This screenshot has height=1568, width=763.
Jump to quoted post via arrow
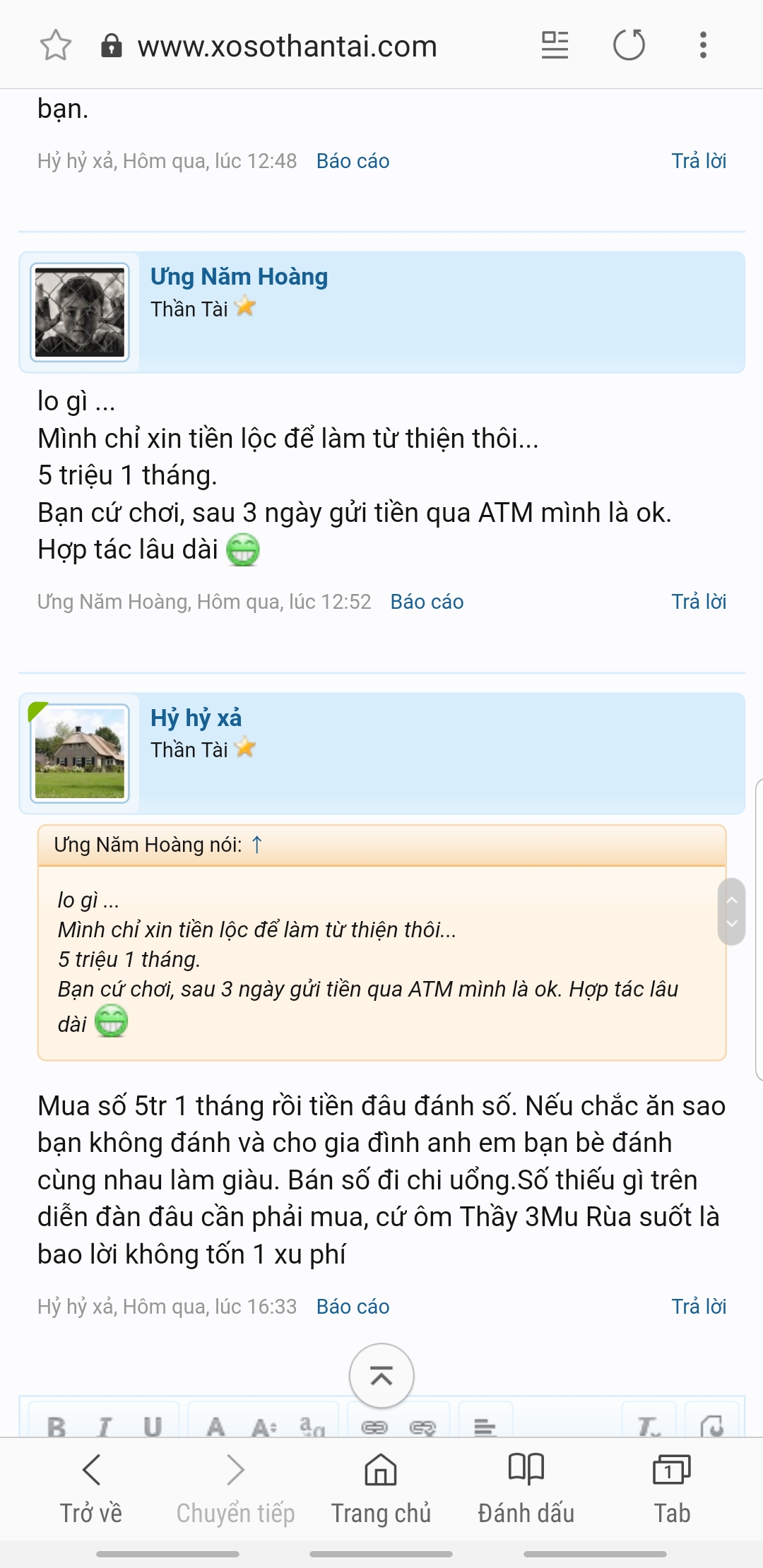pos(257,845)
